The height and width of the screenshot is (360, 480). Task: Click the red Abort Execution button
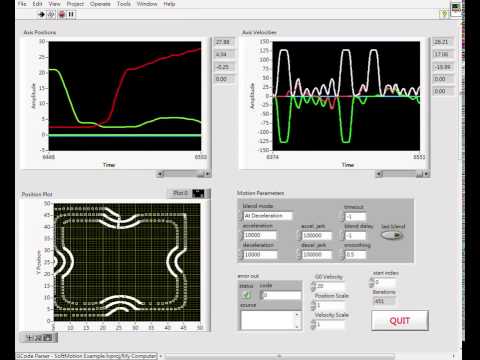tap(62, 14)
